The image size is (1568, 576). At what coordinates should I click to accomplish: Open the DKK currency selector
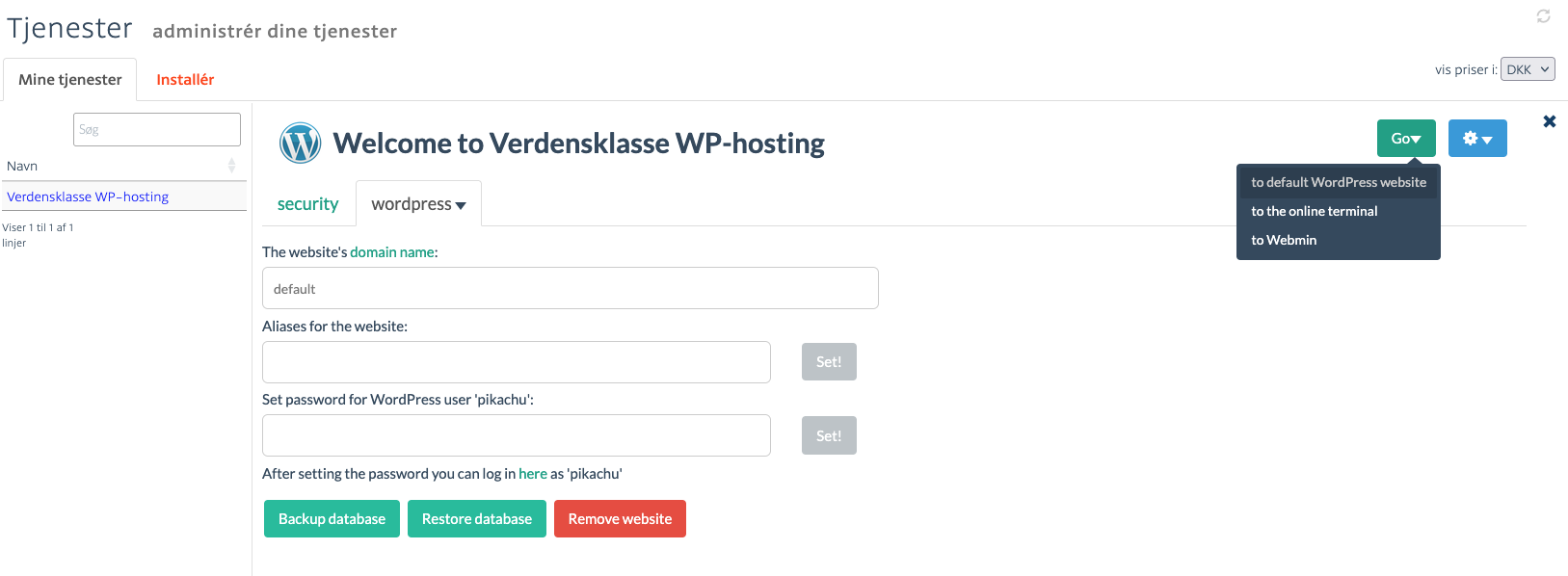click(x=1528, y=69)
